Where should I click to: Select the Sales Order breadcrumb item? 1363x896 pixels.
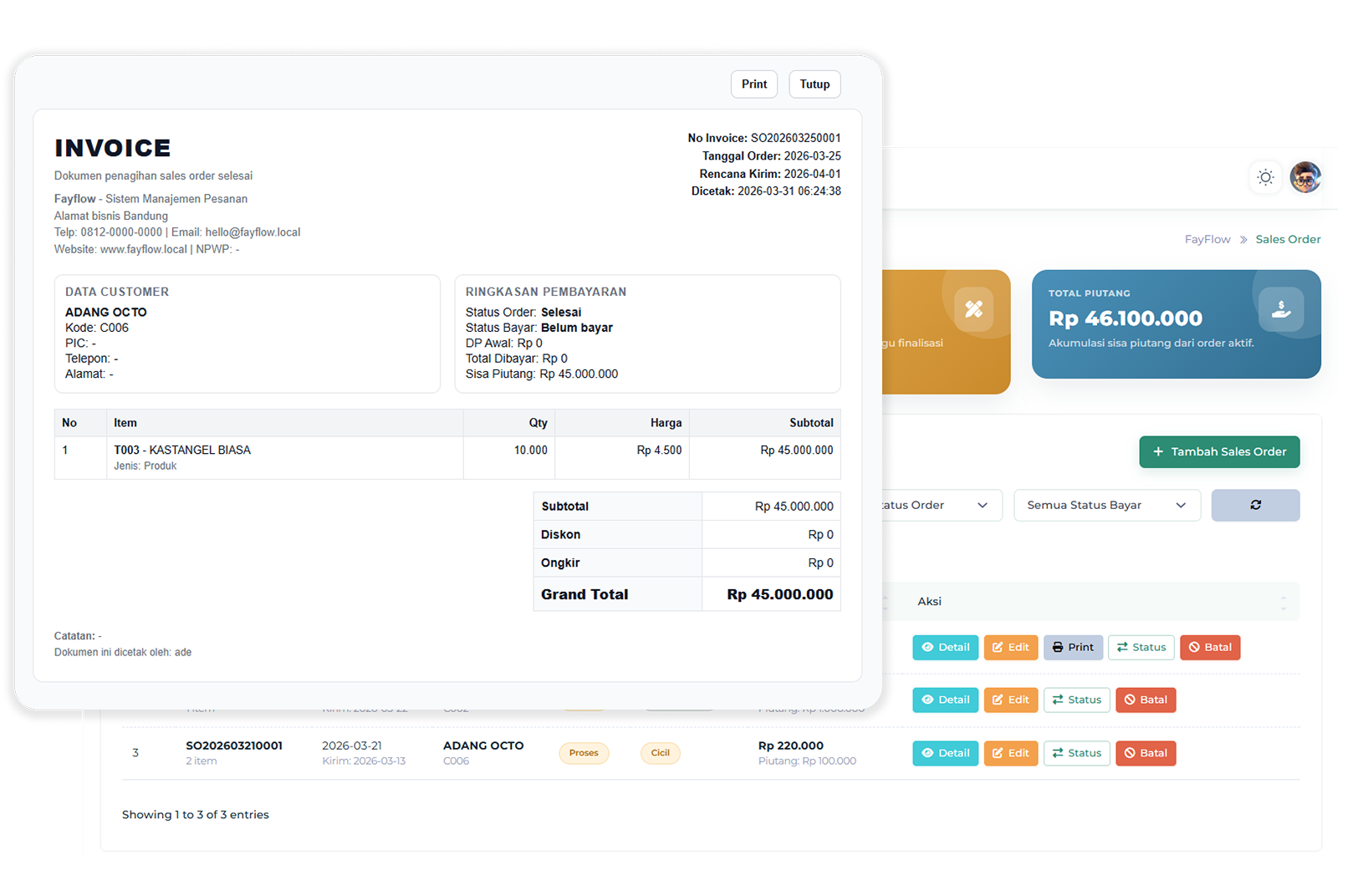1288,239
